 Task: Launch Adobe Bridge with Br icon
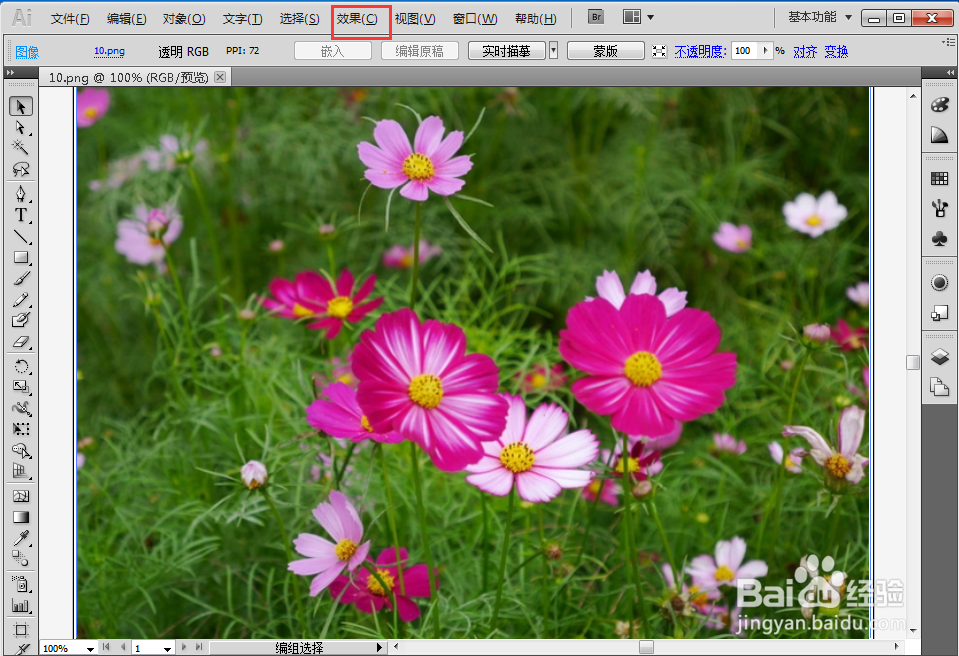tap(596, 17)
